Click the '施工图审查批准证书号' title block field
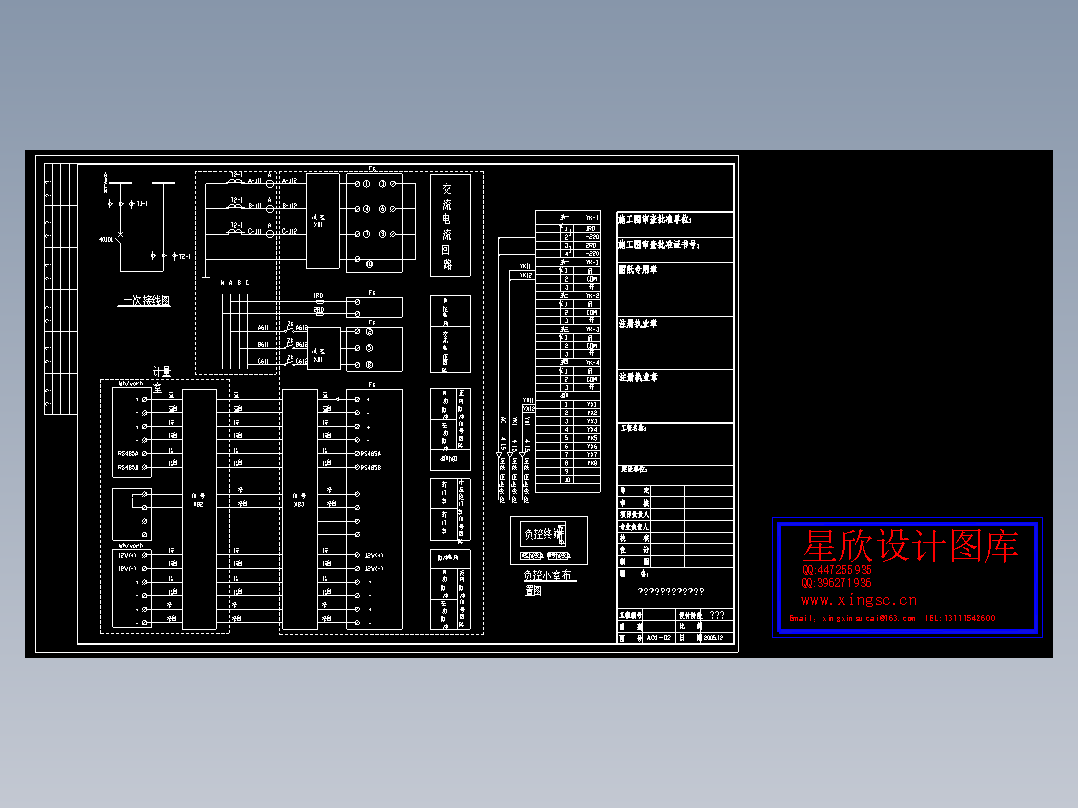 675,250
